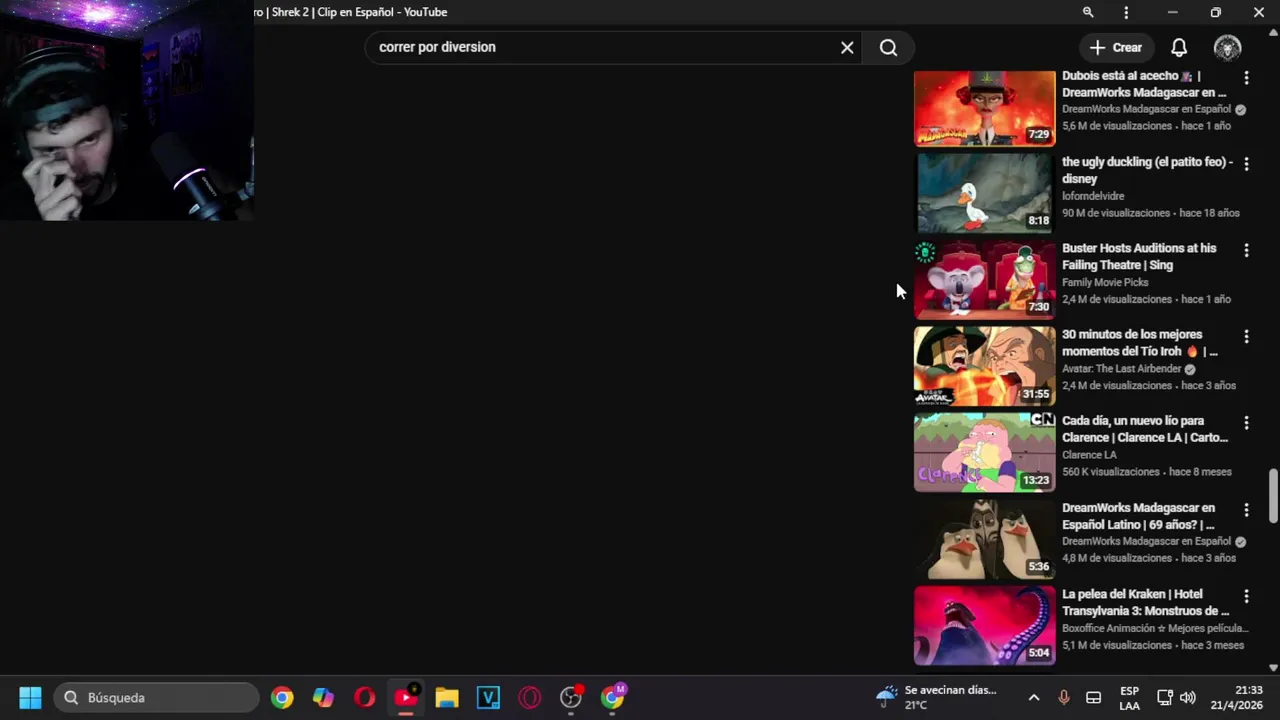1280x720 pixels.
Task: Open the blue V app in taskbar
Action: pos(488,697)
